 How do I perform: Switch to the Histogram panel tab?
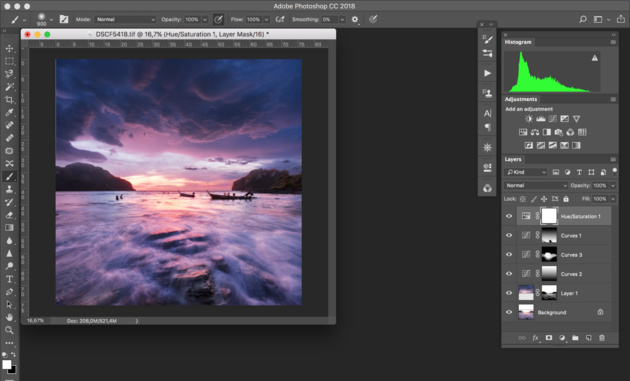click(518, 42)
